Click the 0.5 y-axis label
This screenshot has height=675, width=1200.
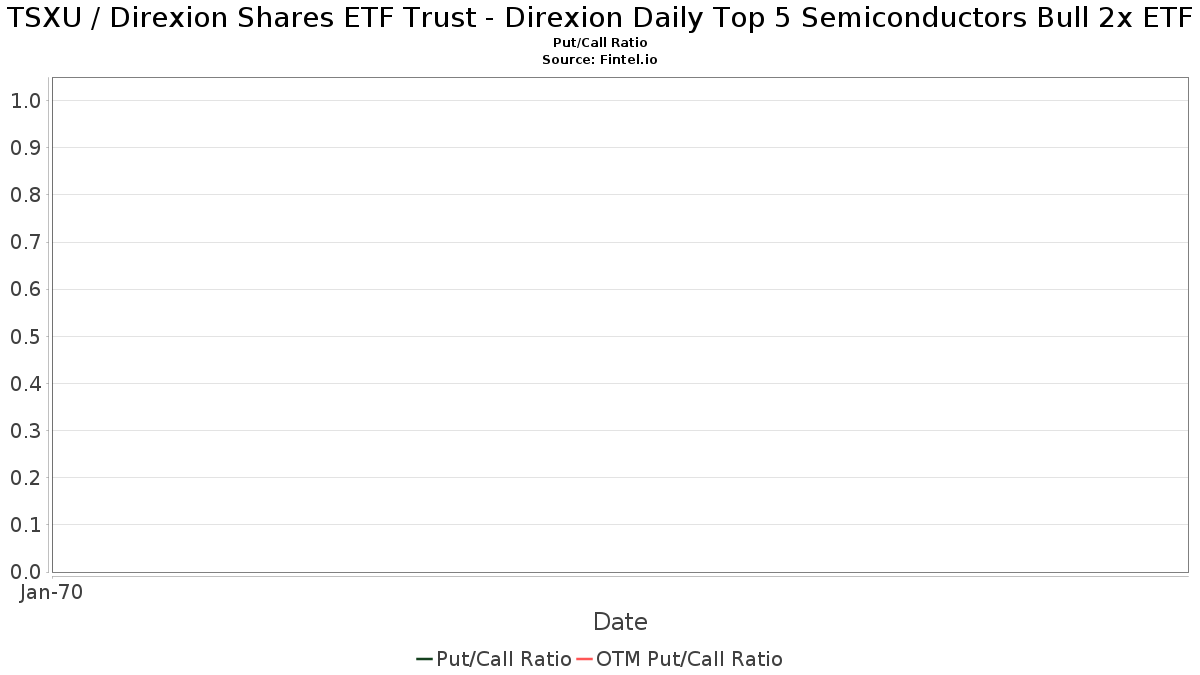click(x=25, y=337)
